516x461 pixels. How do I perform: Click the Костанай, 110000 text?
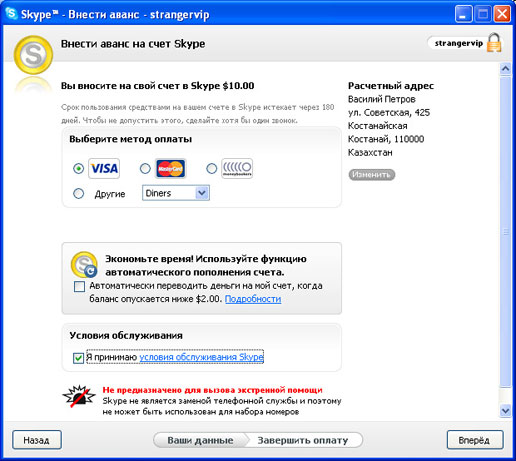(x=386, y=139)
